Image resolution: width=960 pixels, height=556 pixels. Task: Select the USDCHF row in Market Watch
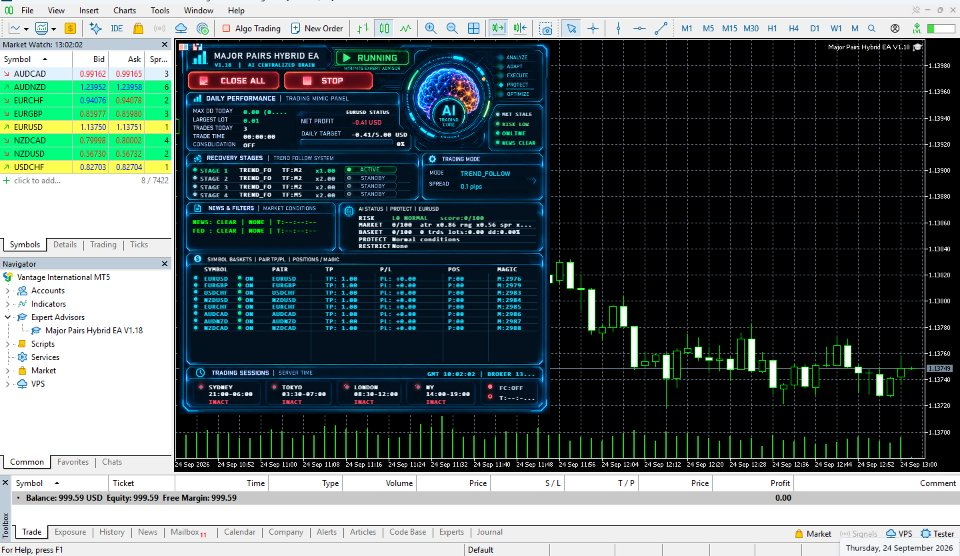pos(86,167)
